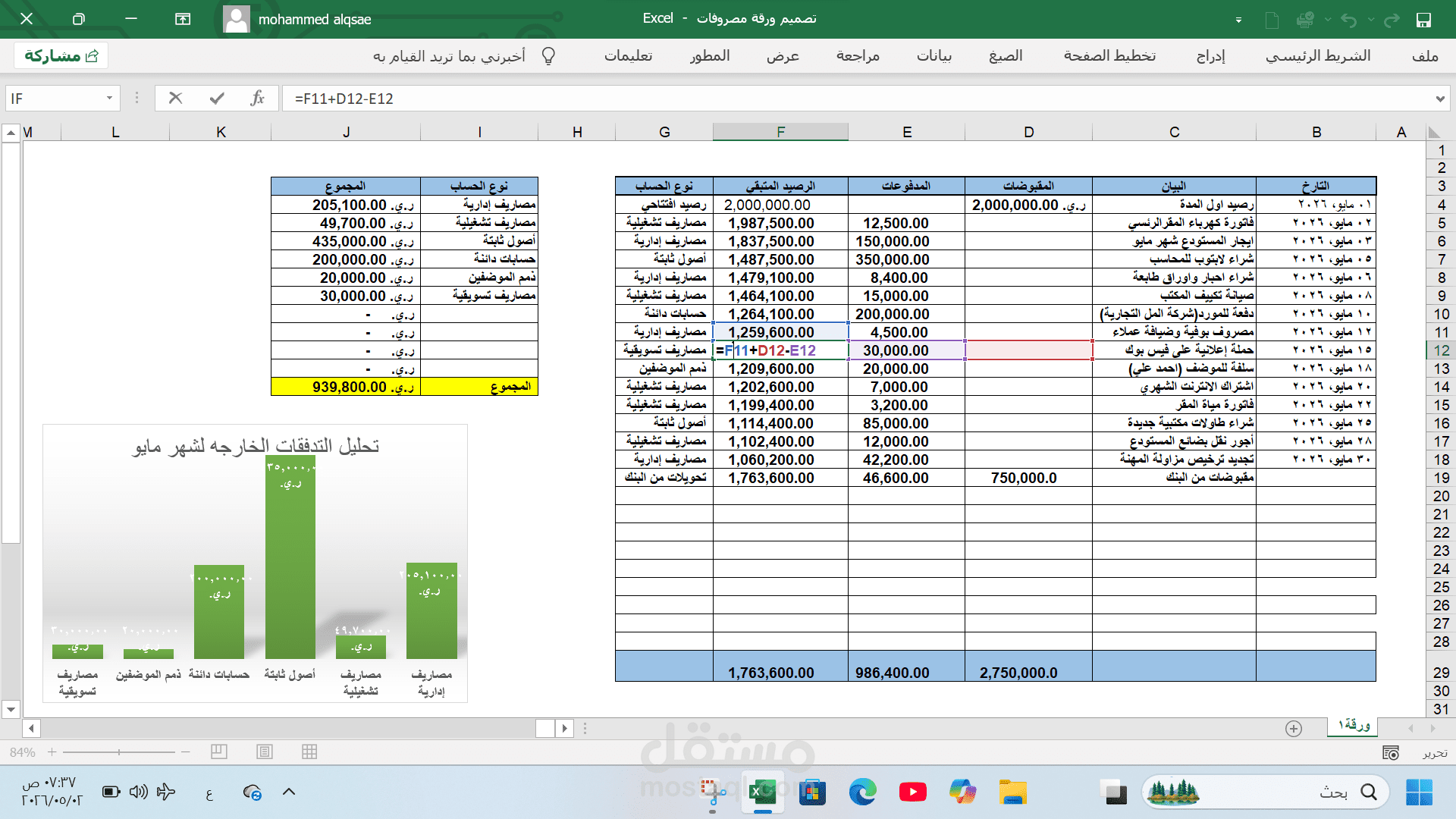
Task: Click inside the formula bar text =F11+D12-E12
Action: click(x=344, y=99)
